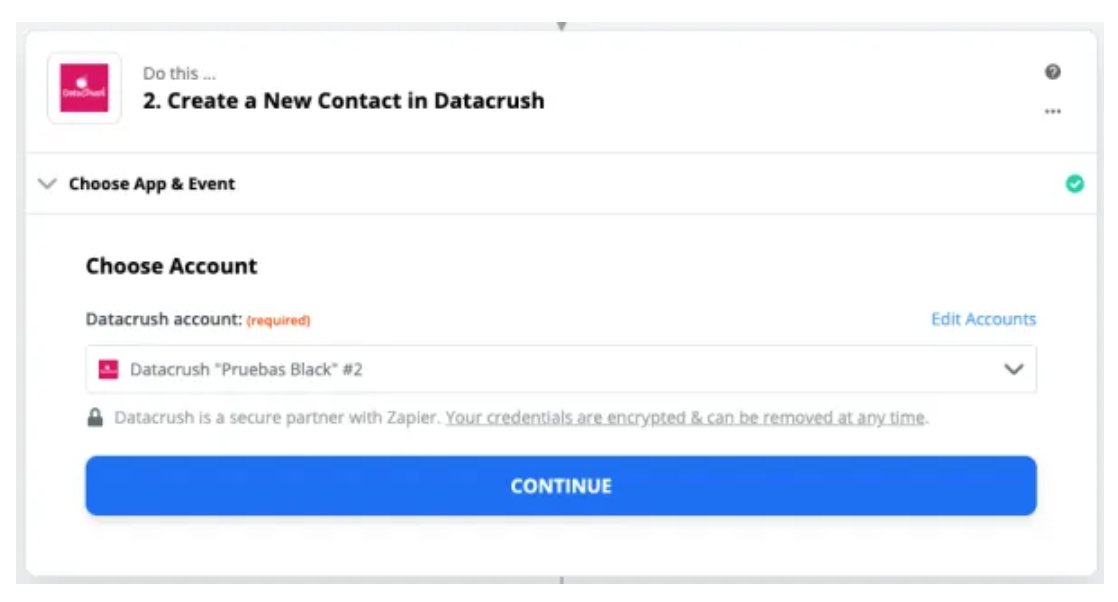Click the connector line below the step card
The image size is (1118, 602).
click(561, 581)
